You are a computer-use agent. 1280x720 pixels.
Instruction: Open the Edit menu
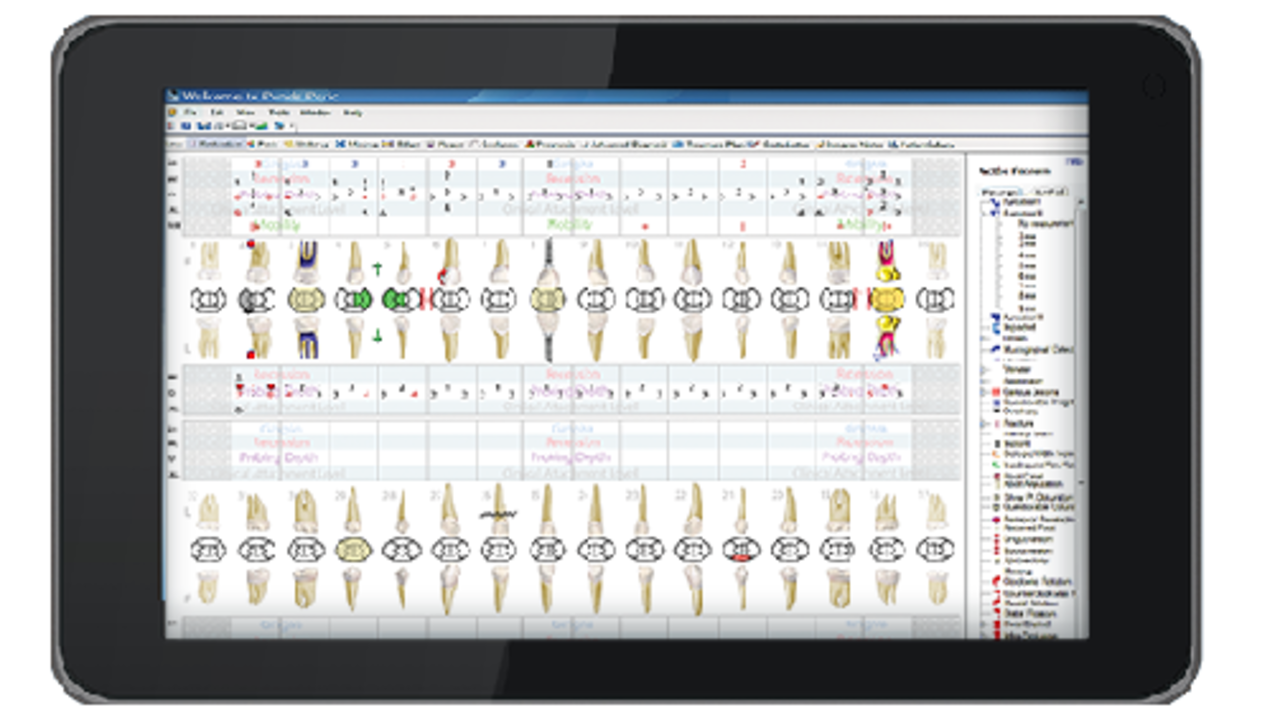218,112
